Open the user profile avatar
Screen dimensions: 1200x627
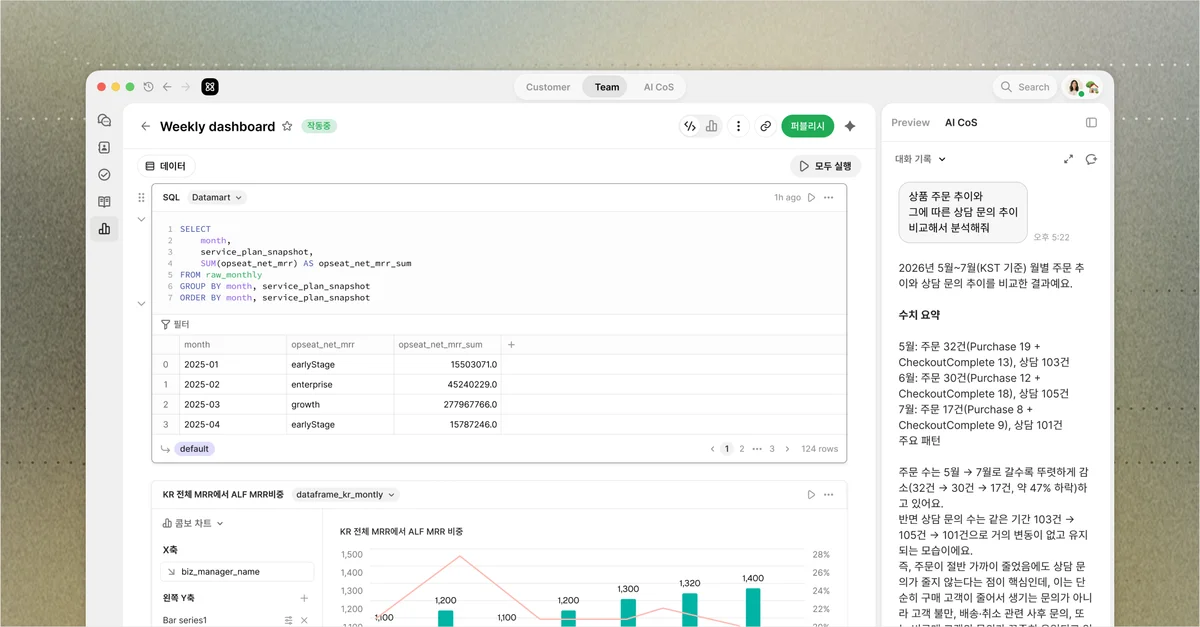[1075, 87]
